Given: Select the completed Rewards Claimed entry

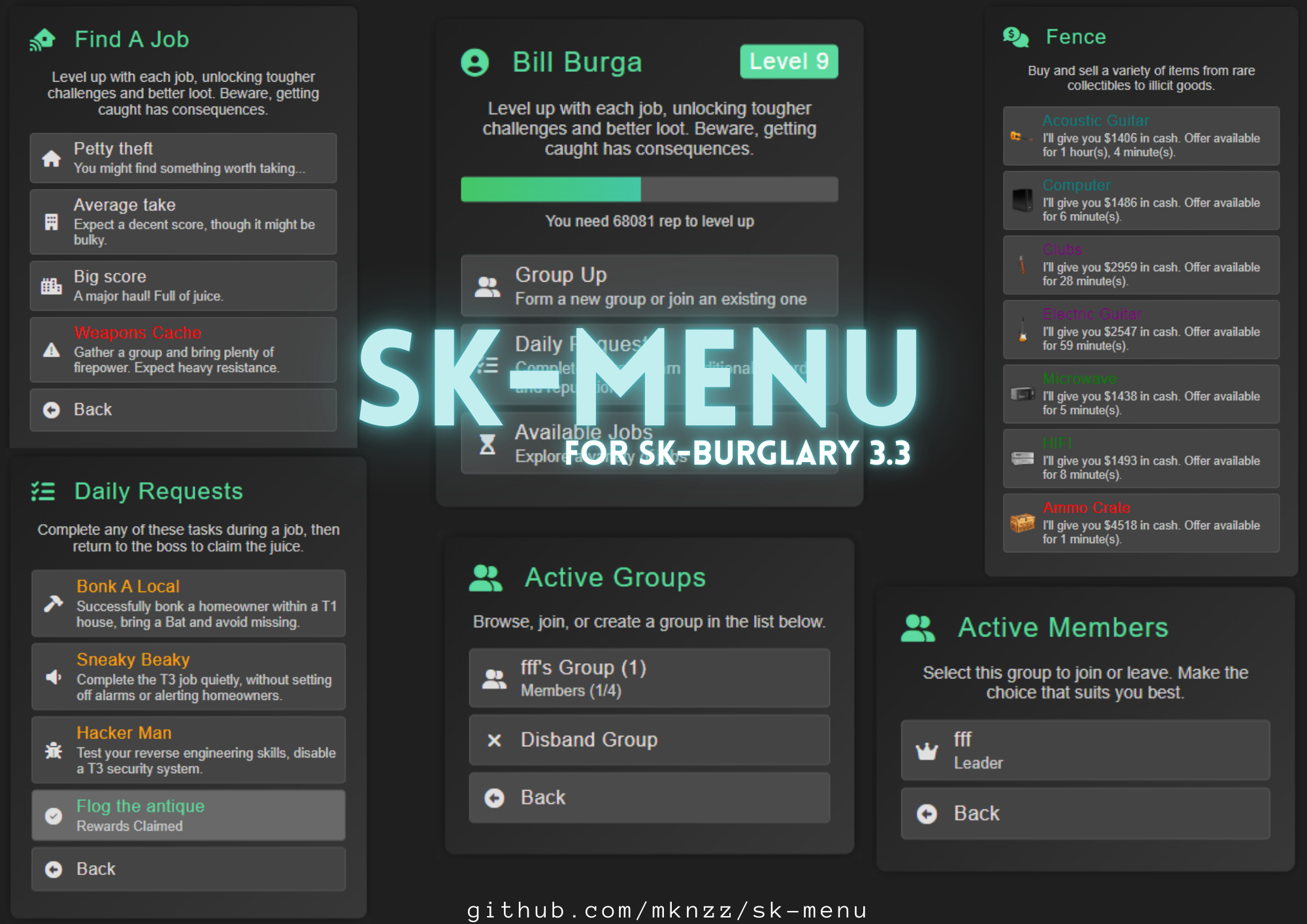Looking at the screenshot, I should click(x=188, y=815).
